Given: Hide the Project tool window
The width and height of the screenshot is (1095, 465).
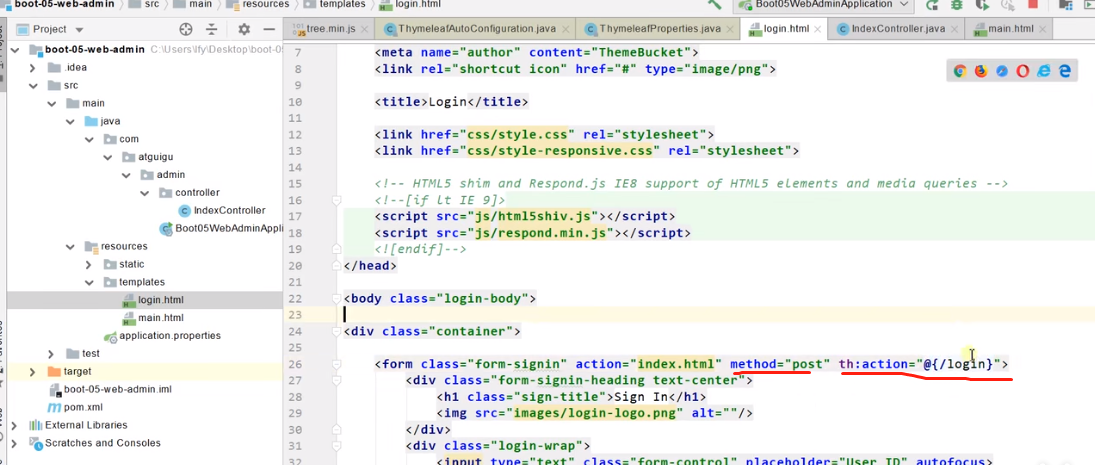Looking at the screenshot, I should click(x=269, y=29).
